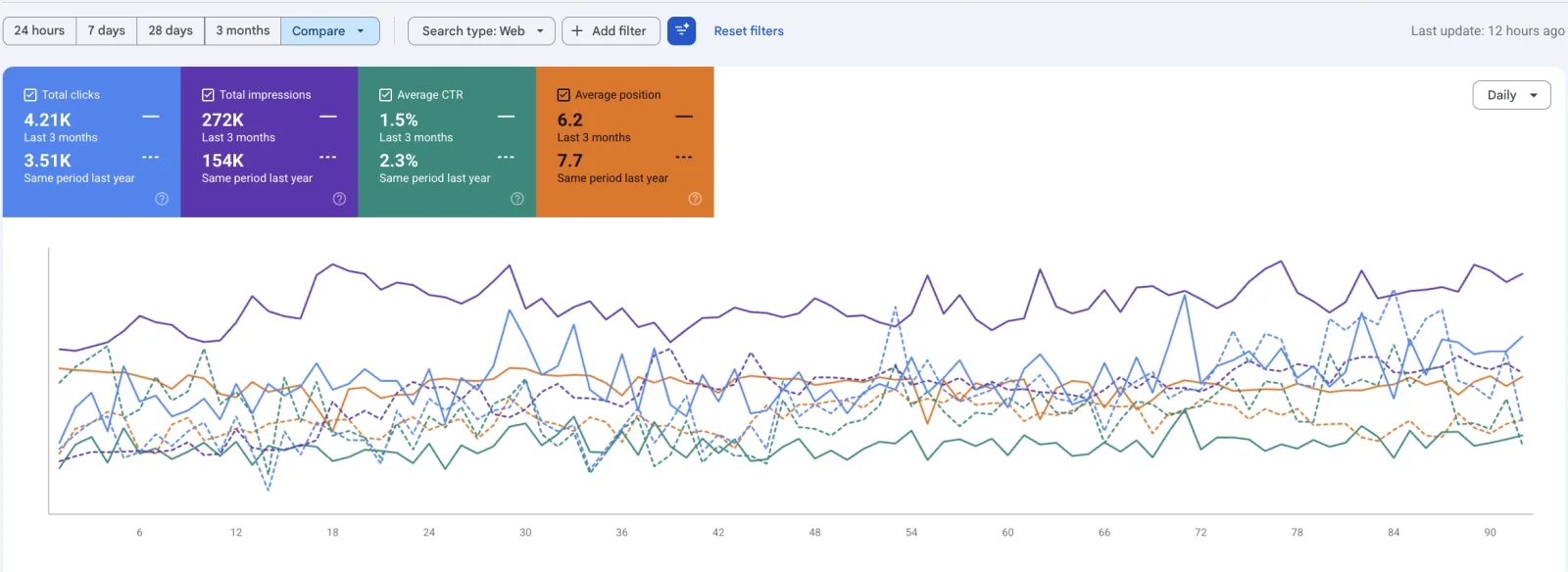Click the 3.51K clicks last year value
Screen dimensions: 1568x572
[x=48, y=161]
